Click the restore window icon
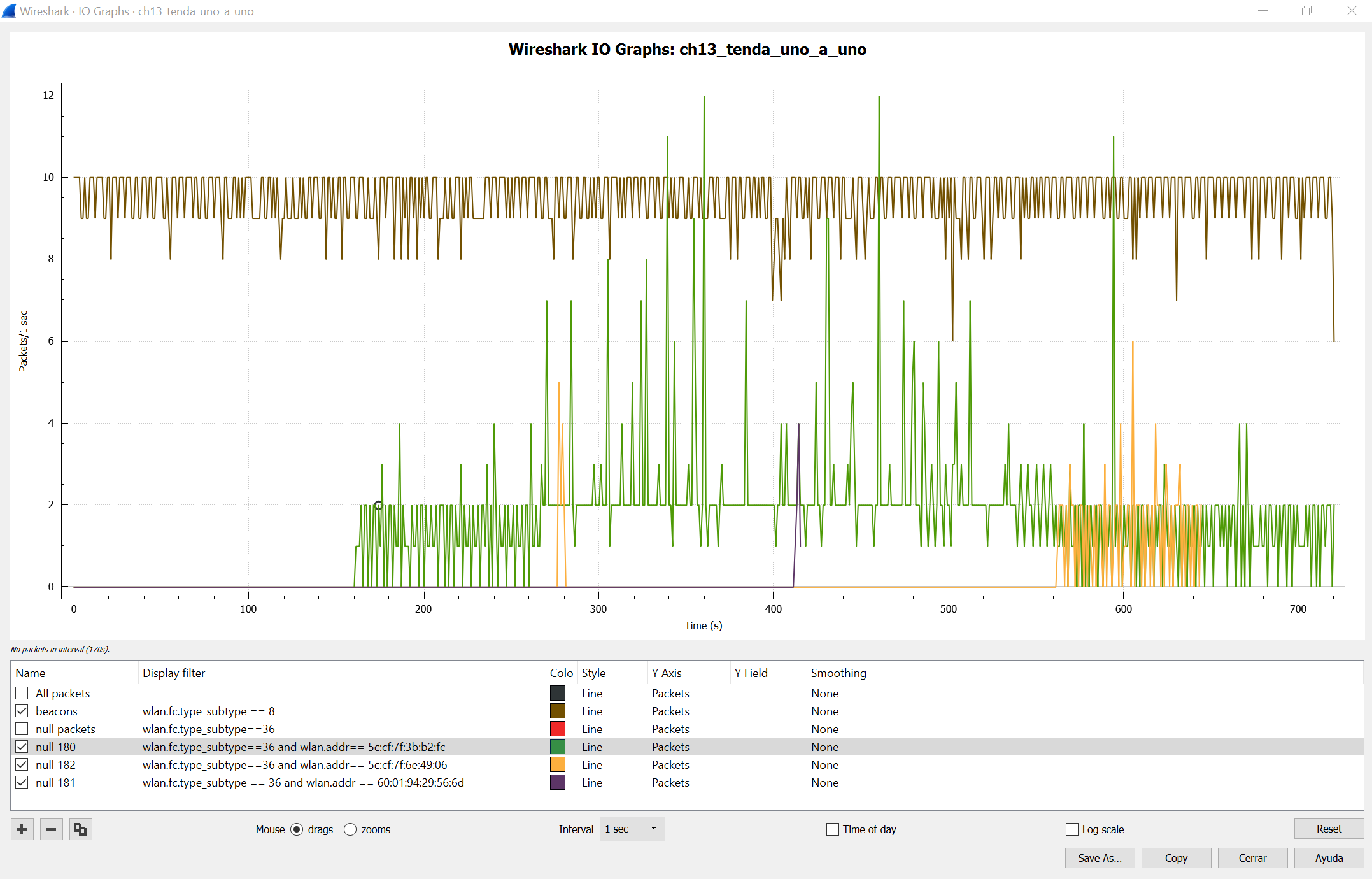Screen dimensions: 1372x879 pyautogui.click(x=1306, y=11)
